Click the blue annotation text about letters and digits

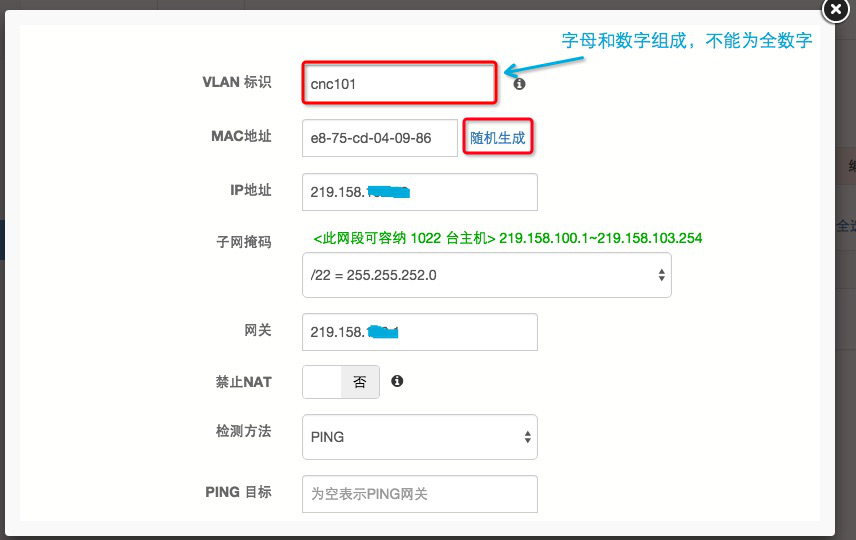click(x=685, y=41)
